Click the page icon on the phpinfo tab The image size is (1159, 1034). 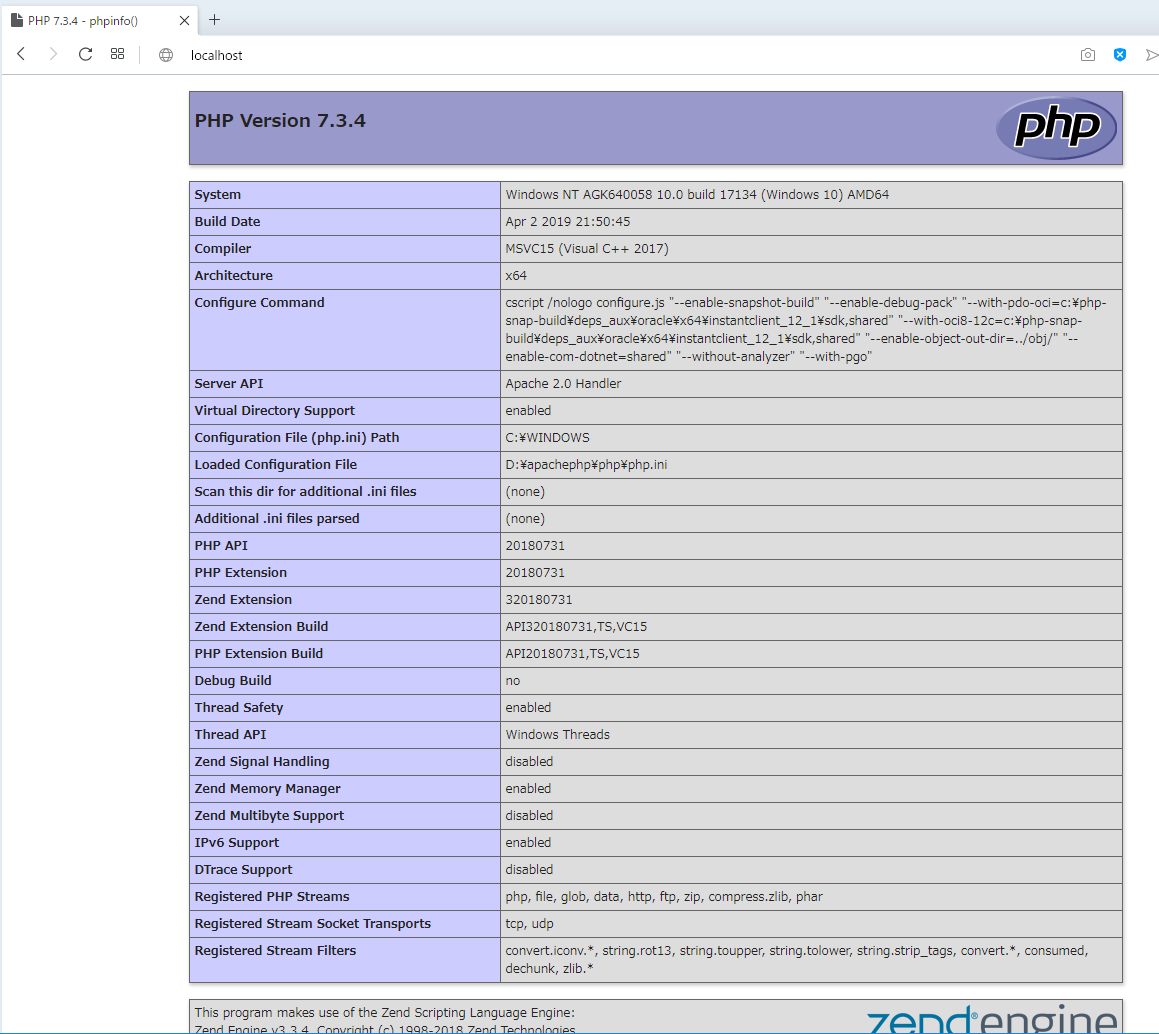16,21
